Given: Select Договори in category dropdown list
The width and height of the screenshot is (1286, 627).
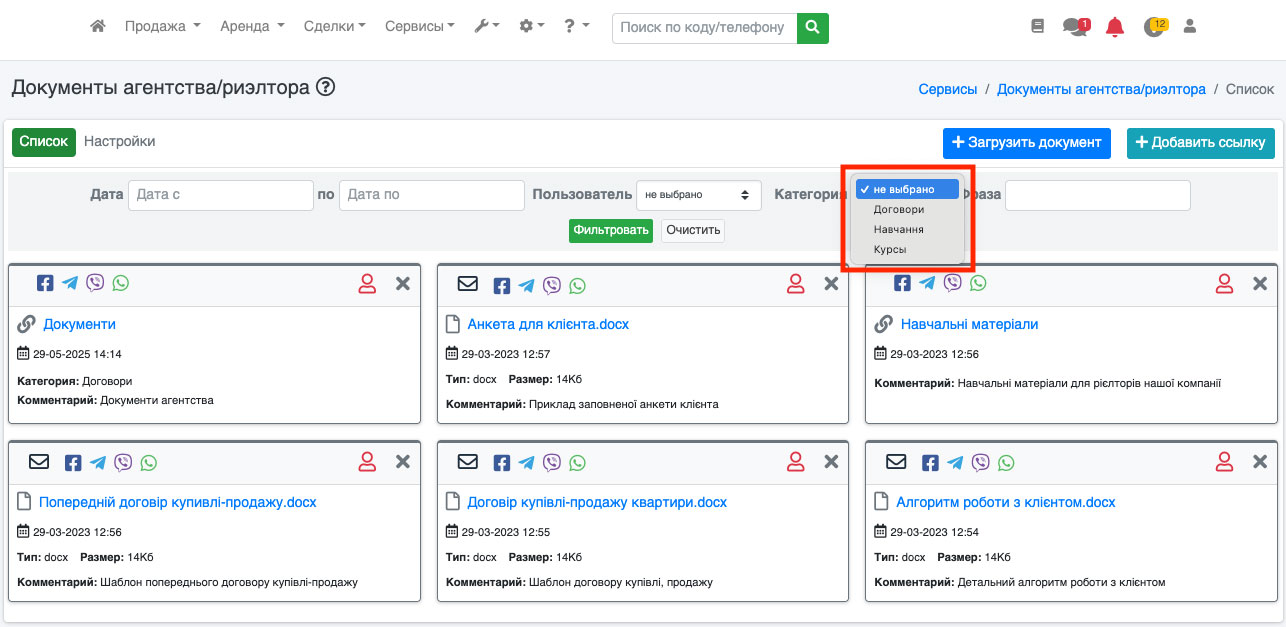Looking at the screenshot, I should (x=898, y=210).
